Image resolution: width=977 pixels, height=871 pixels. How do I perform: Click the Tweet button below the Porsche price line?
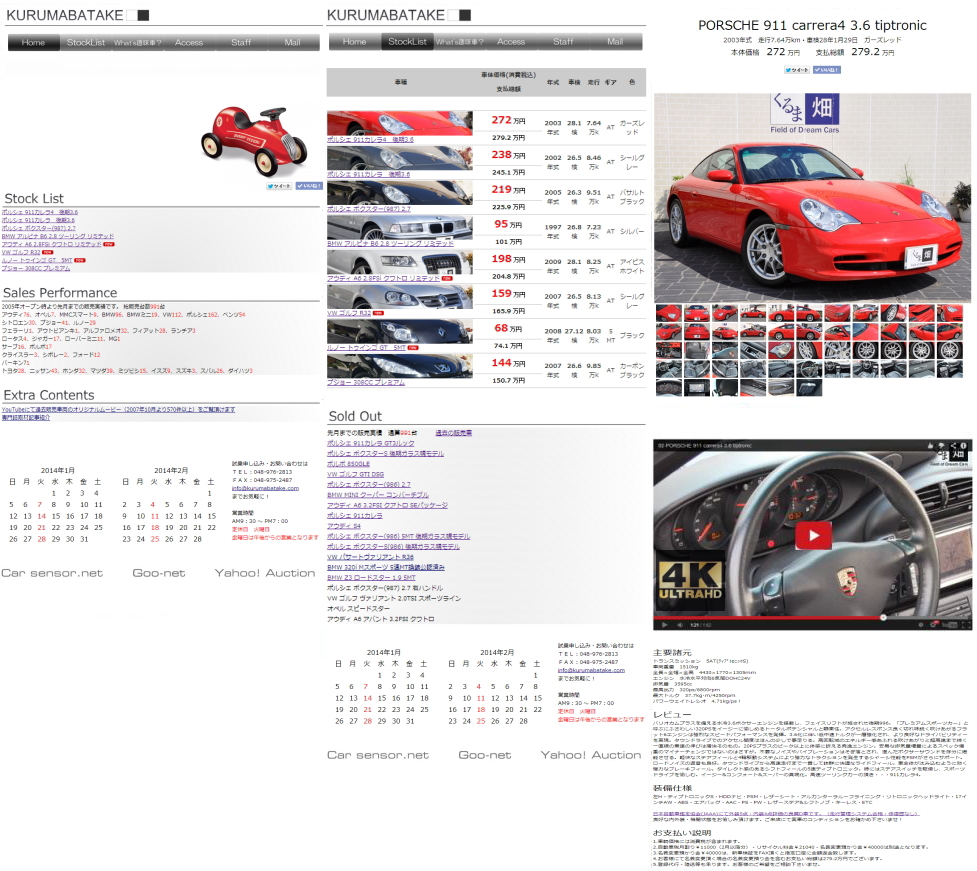click(x=798, y=70)
